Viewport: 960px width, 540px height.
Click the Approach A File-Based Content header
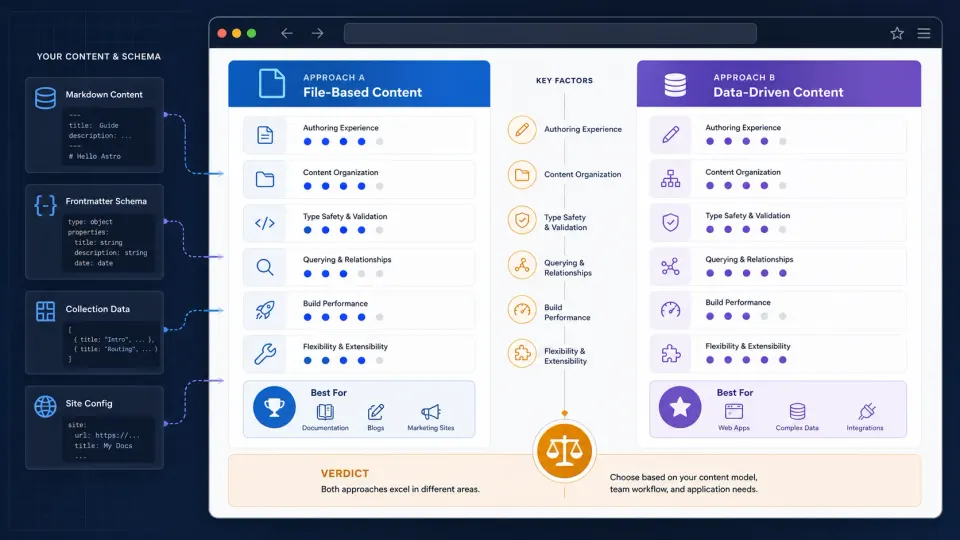[359, 84]
